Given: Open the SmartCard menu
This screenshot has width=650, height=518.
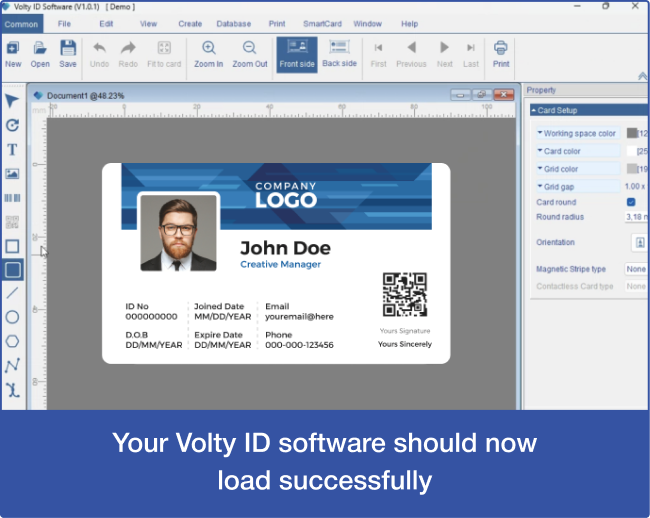Looking at the screenshot, I should click(x=322, y=24).
